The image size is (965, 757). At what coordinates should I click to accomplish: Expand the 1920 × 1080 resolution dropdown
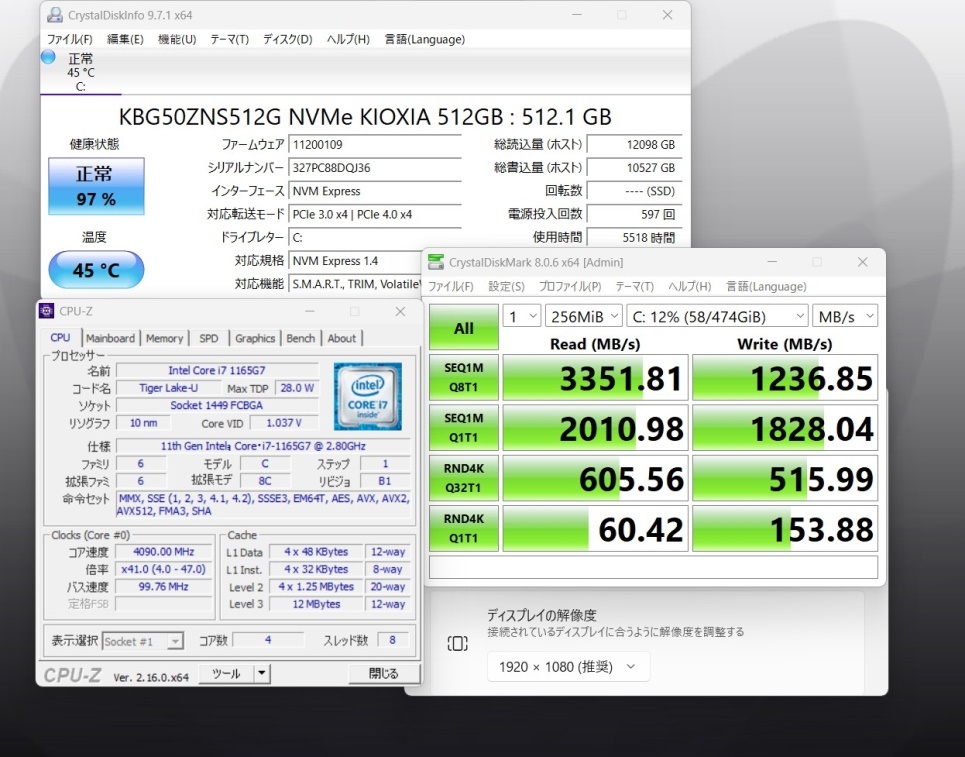coord(568,666)
